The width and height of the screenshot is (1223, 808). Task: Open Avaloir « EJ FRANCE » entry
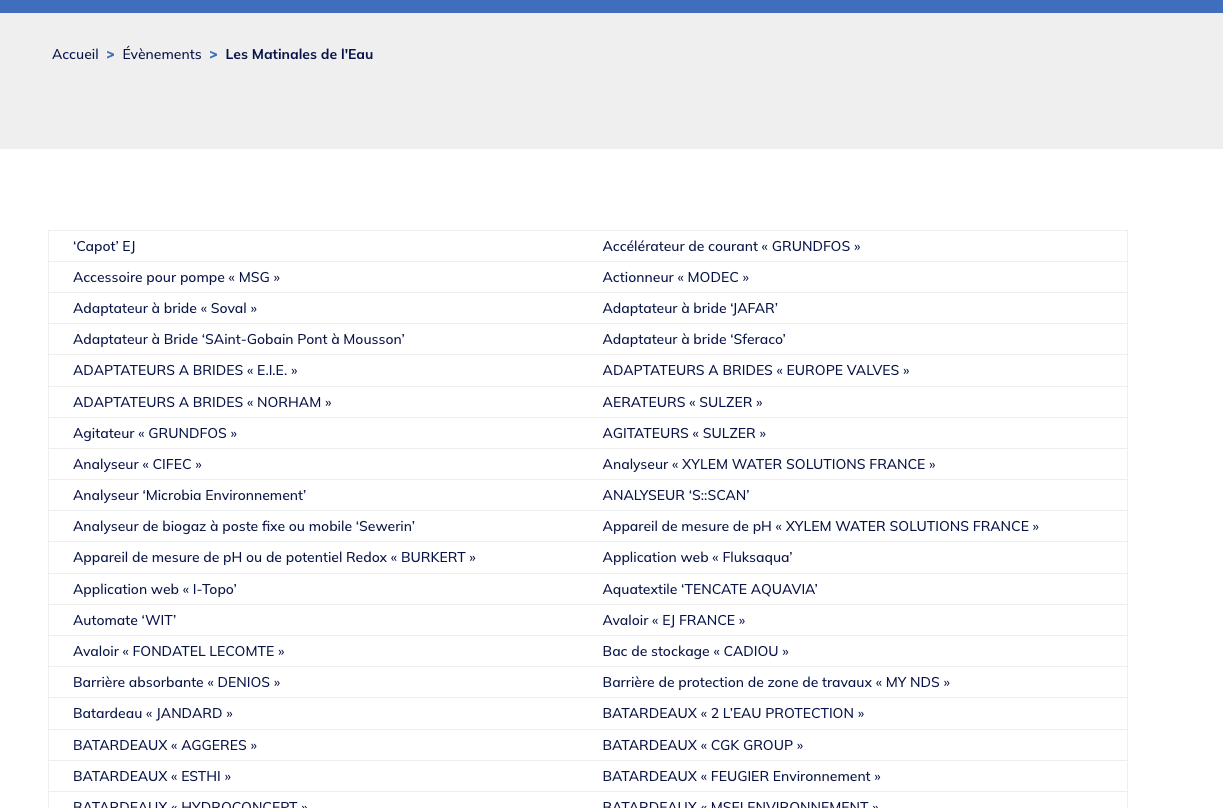674,620
